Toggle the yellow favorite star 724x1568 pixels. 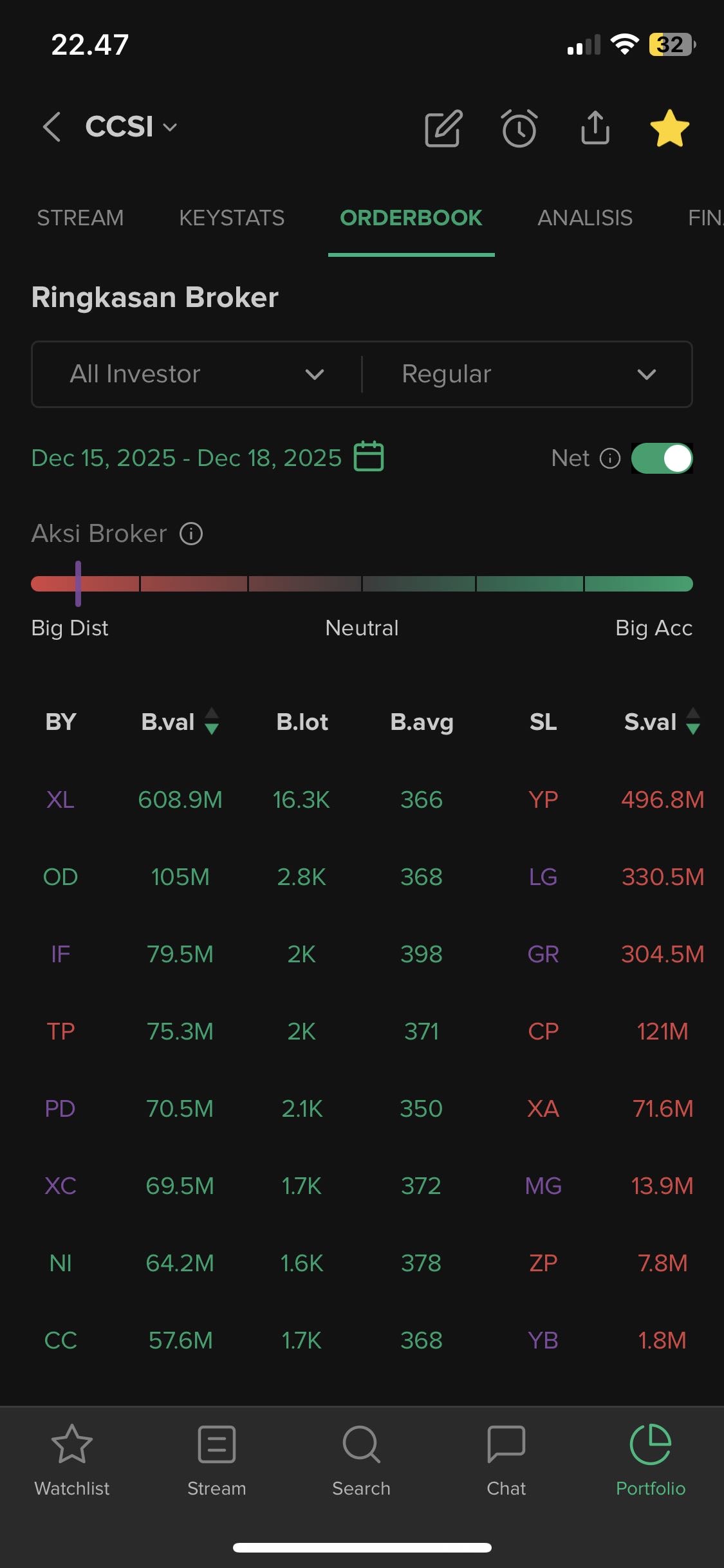click(670, 128)
